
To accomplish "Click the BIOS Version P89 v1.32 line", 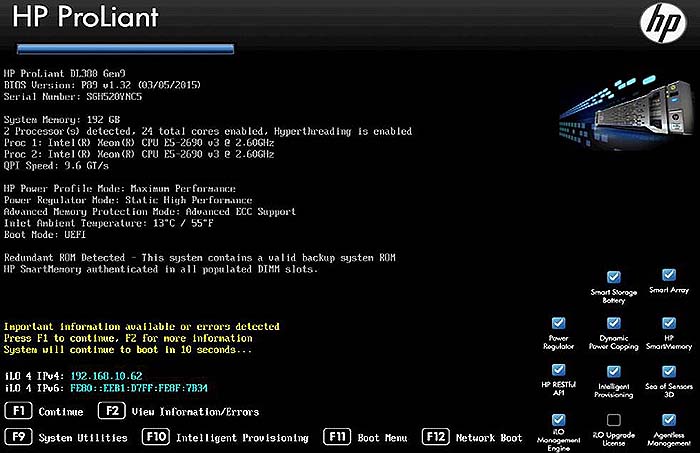I will 102,85.
